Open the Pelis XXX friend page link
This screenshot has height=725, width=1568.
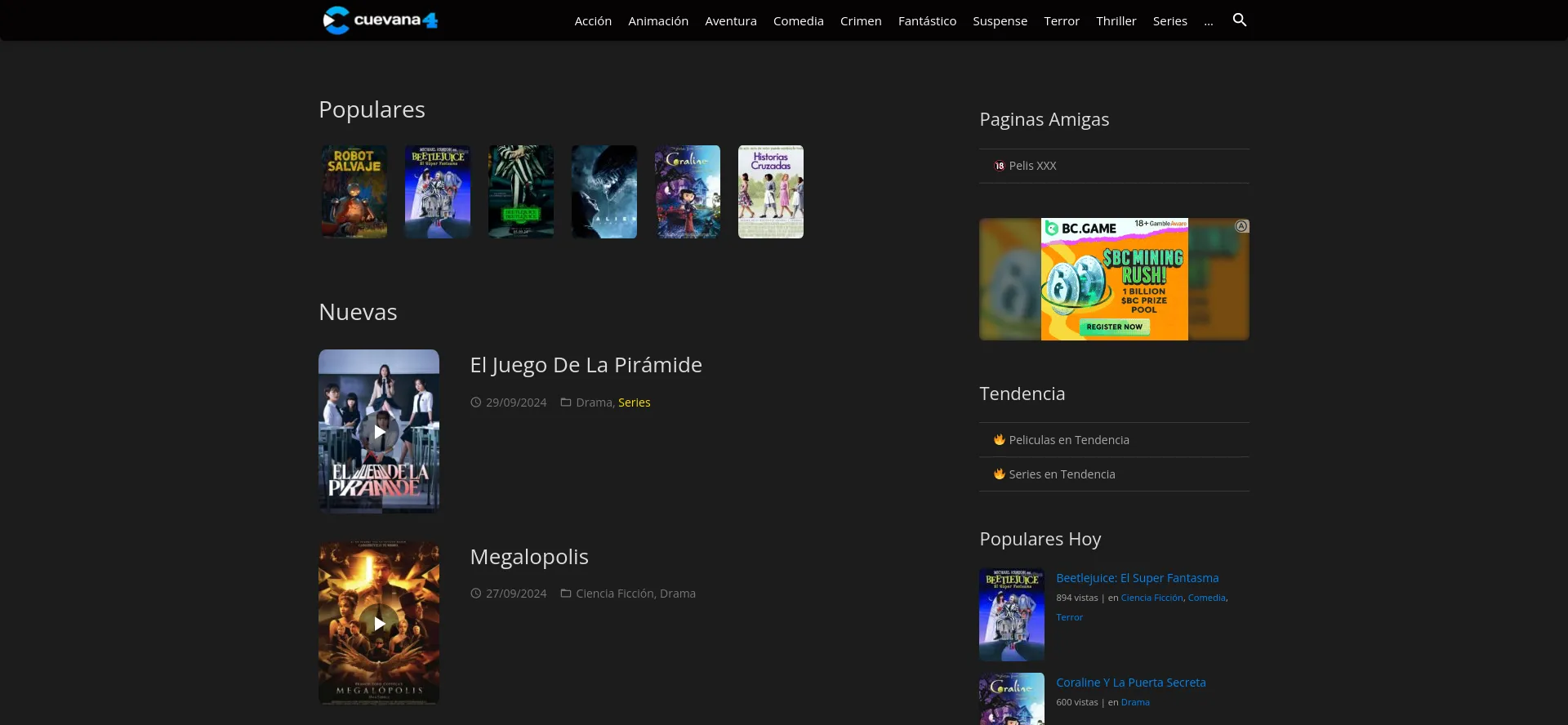(1032, 166)
